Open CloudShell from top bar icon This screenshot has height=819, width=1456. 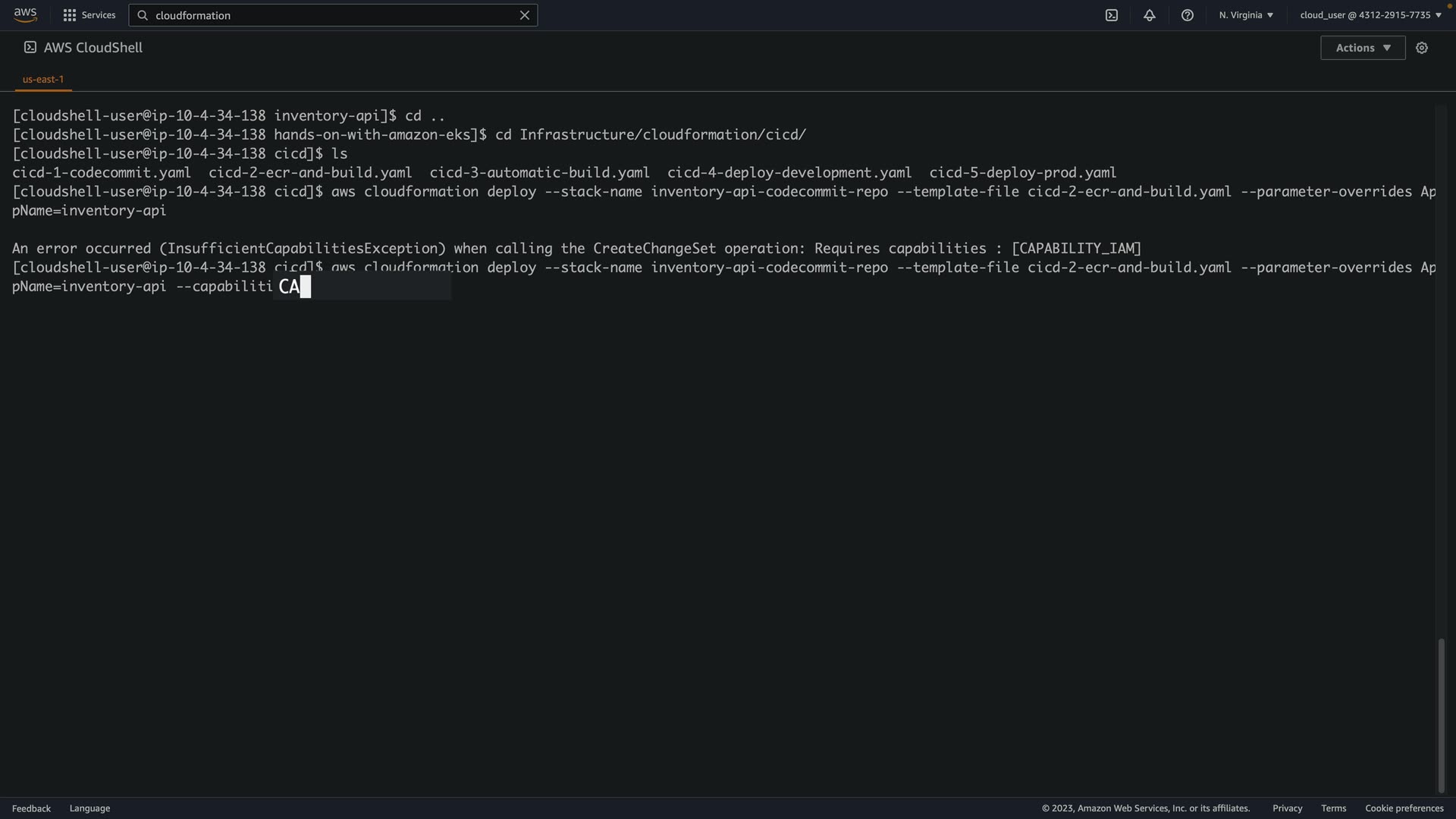1112,15
